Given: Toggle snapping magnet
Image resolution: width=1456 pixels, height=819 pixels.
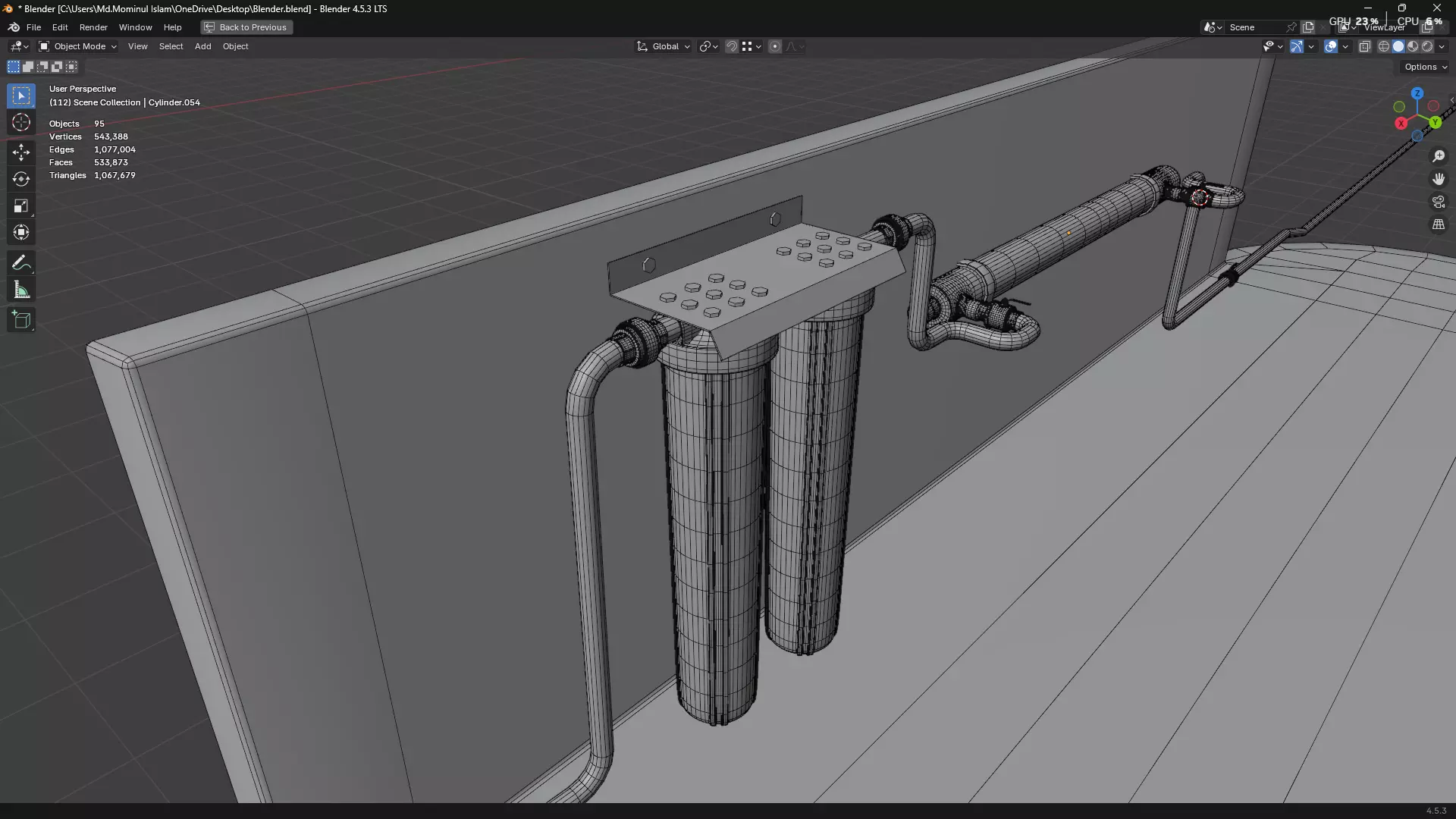Looking at the screenshot, I should tap(732, 46).
